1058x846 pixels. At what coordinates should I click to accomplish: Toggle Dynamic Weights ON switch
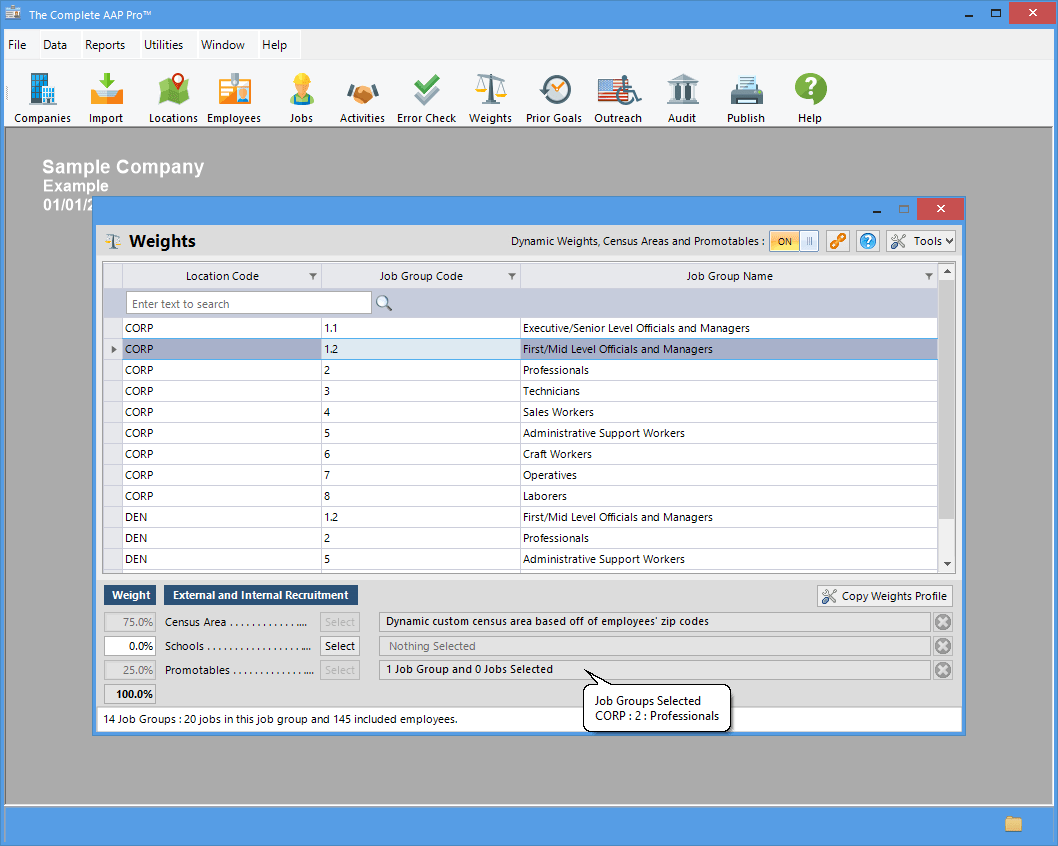point(794,241)
